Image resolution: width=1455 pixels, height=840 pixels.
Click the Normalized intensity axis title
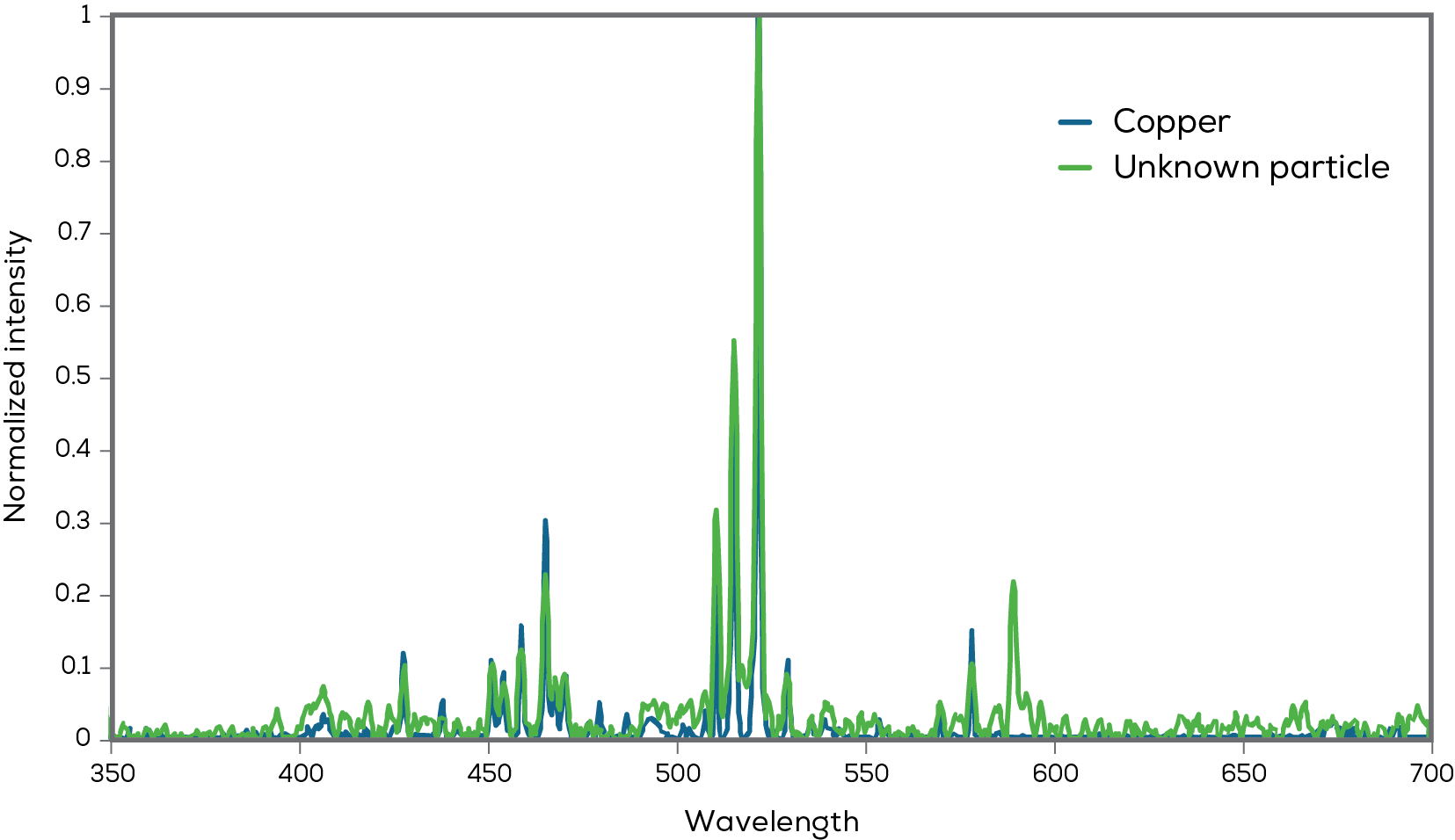16,377
